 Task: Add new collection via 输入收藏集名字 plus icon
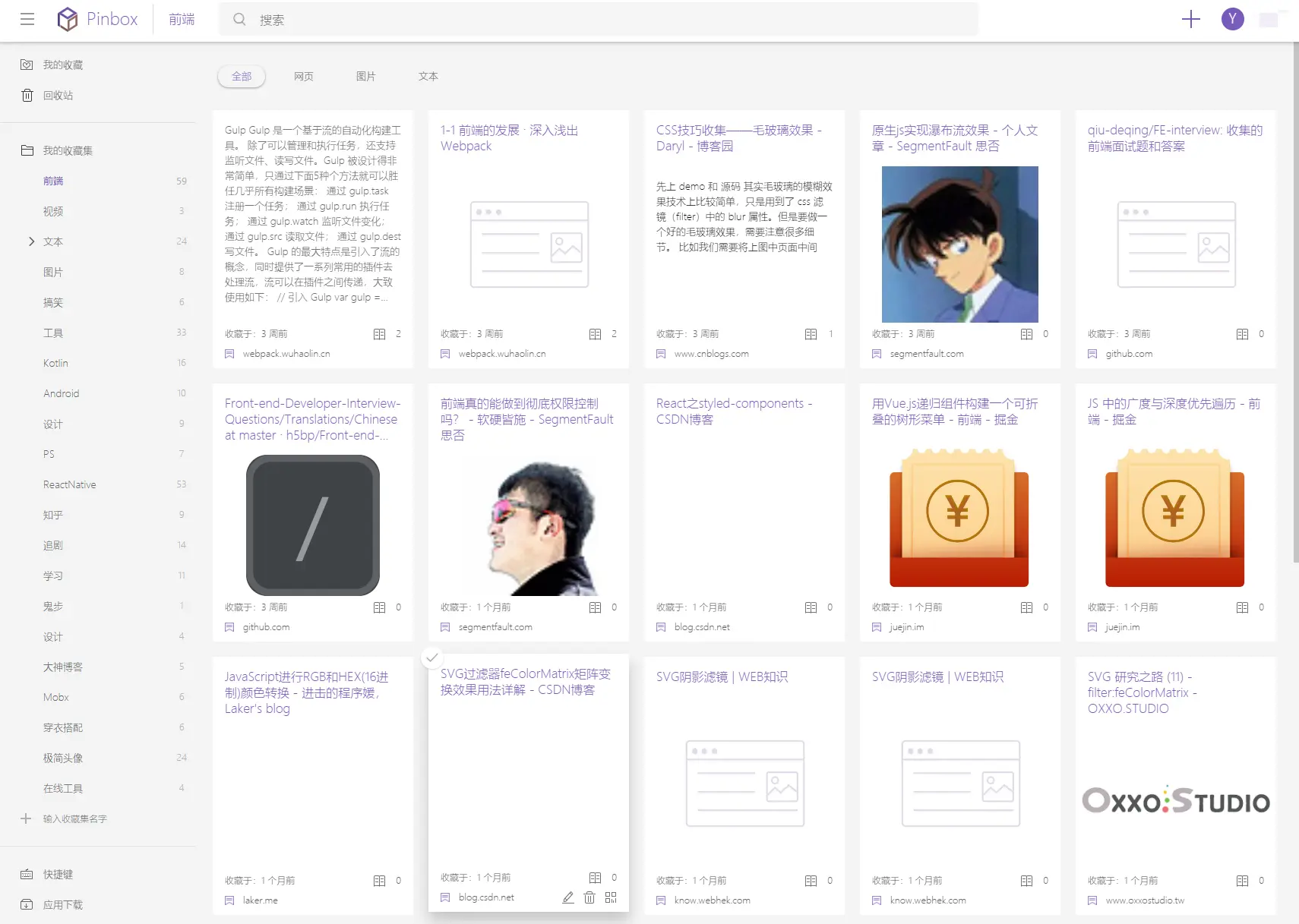26,818
